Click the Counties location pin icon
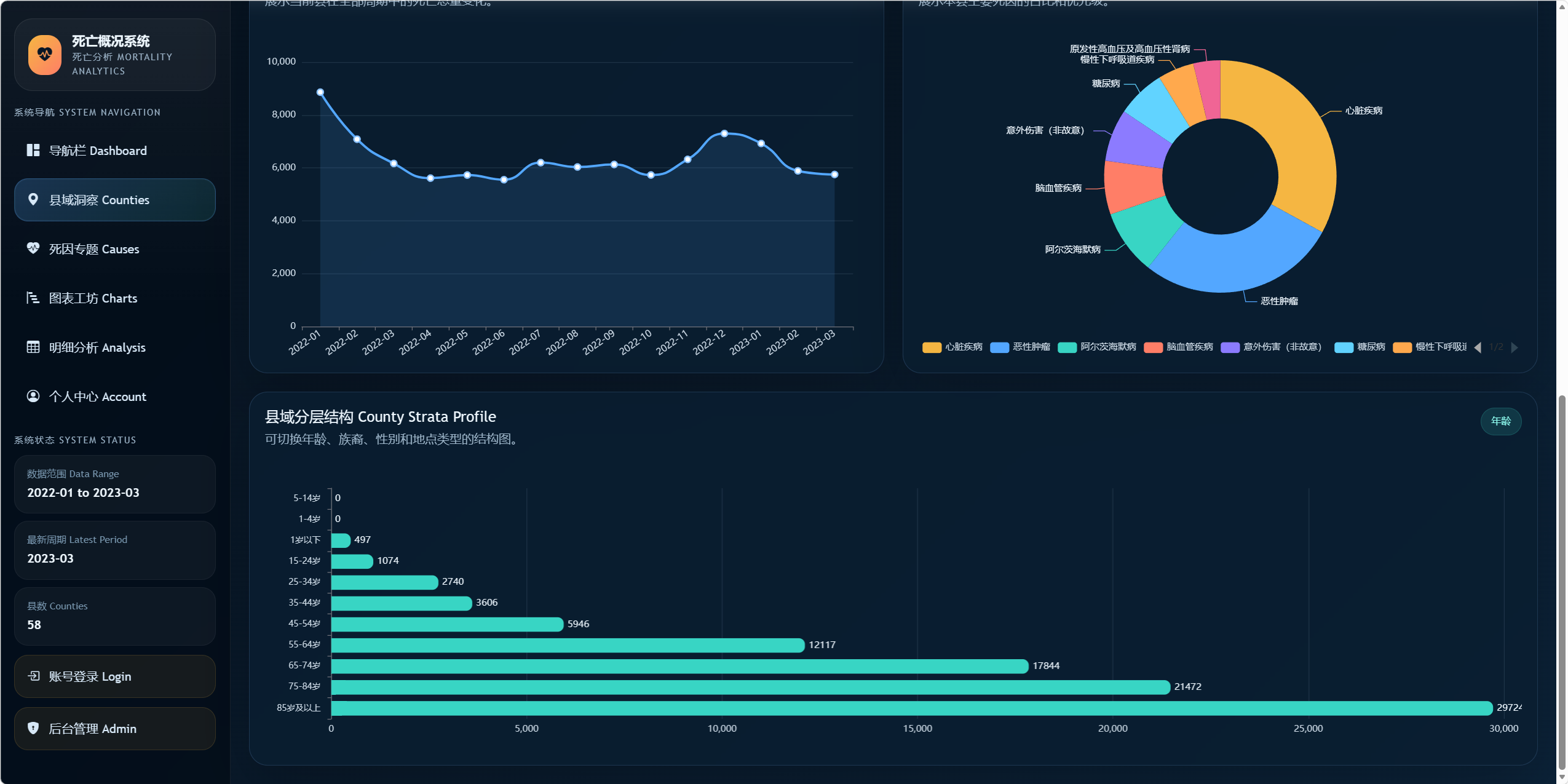The width and height of the screenshot is (1568, 784). click(x=33, y=199)
